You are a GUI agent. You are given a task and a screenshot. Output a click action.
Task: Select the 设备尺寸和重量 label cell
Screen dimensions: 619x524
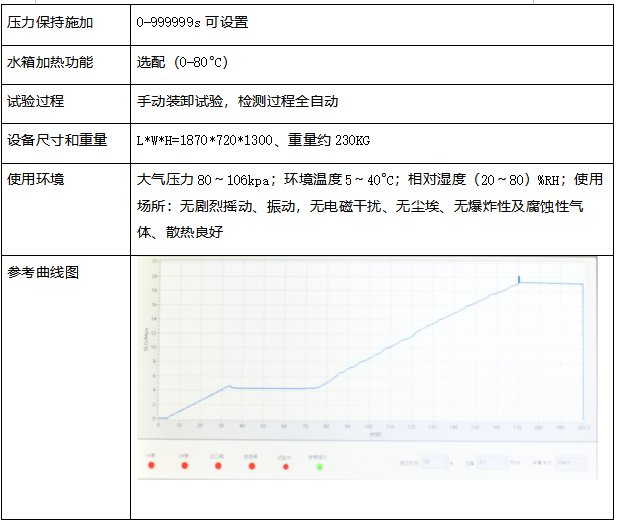[x=57, y=140]
